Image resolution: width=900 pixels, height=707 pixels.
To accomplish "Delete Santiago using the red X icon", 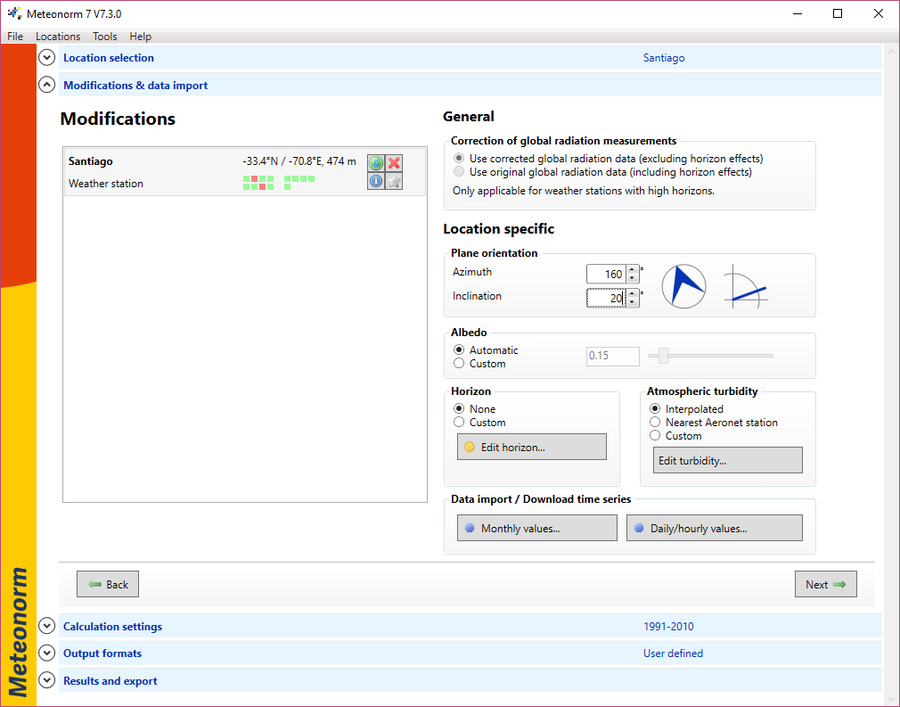I will [x=394, y=163].
